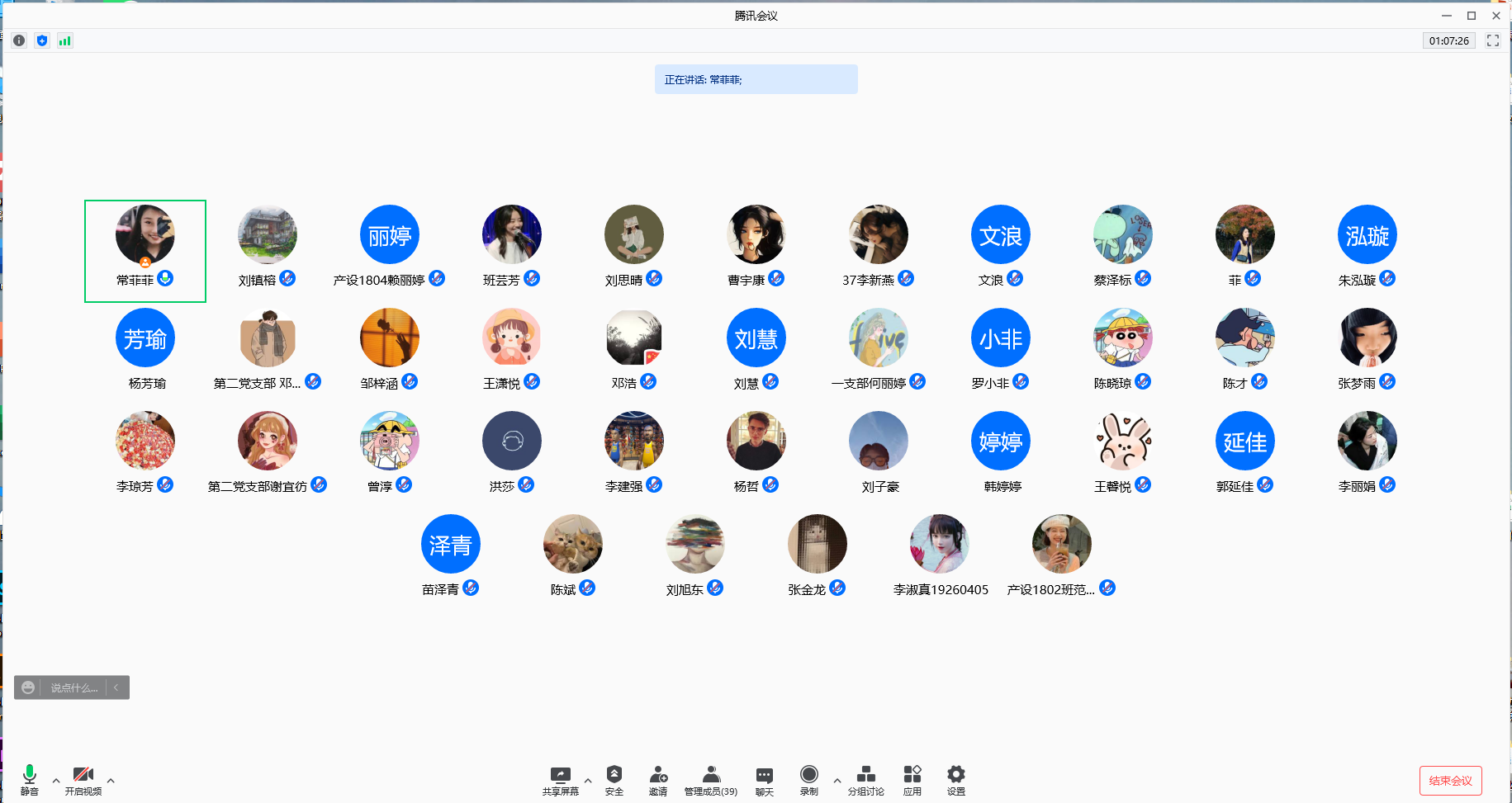This screenshot has width=1512, height=803.
Task: Open the Share Screen (共享屏幕) tool
Action: pyautogui.click(x=560, y=779)
